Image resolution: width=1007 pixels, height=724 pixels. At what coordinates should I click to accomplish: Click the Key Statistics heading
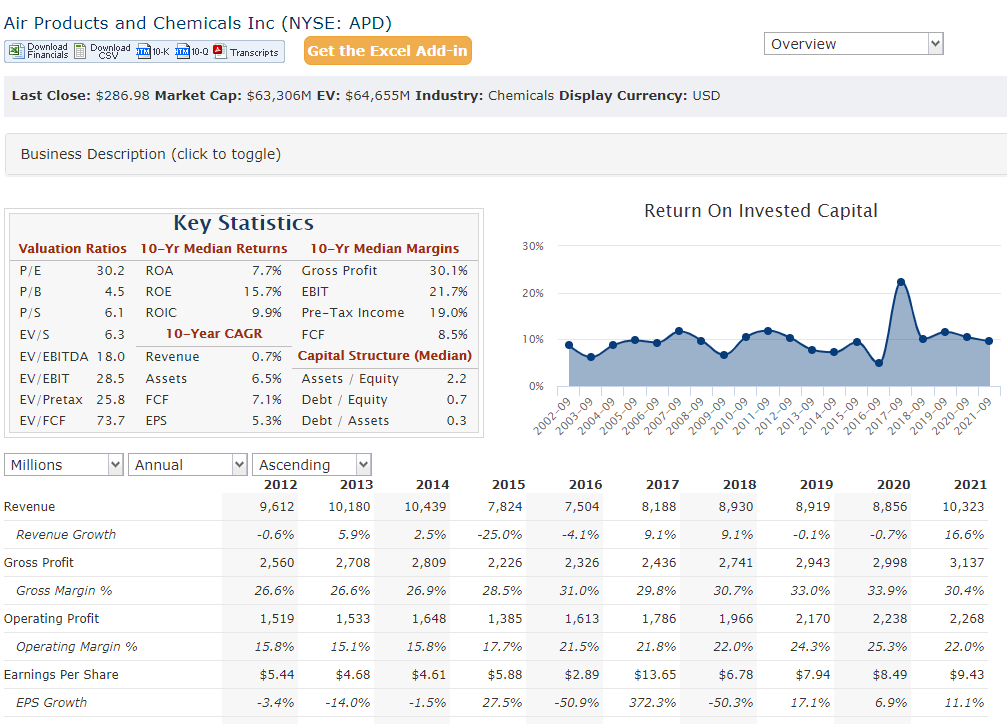(243, 223)
